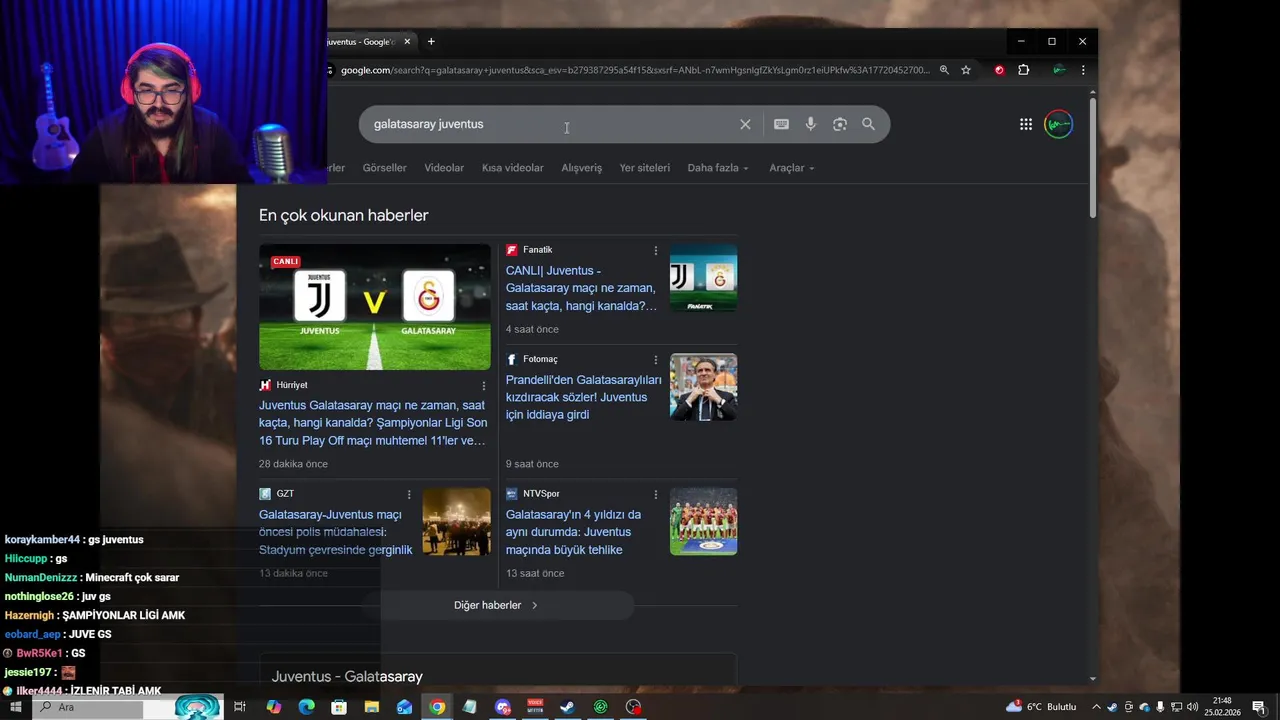Click the Chrome address bar URL
Viewport: 1280px width, 720px height.
[635, 70]
